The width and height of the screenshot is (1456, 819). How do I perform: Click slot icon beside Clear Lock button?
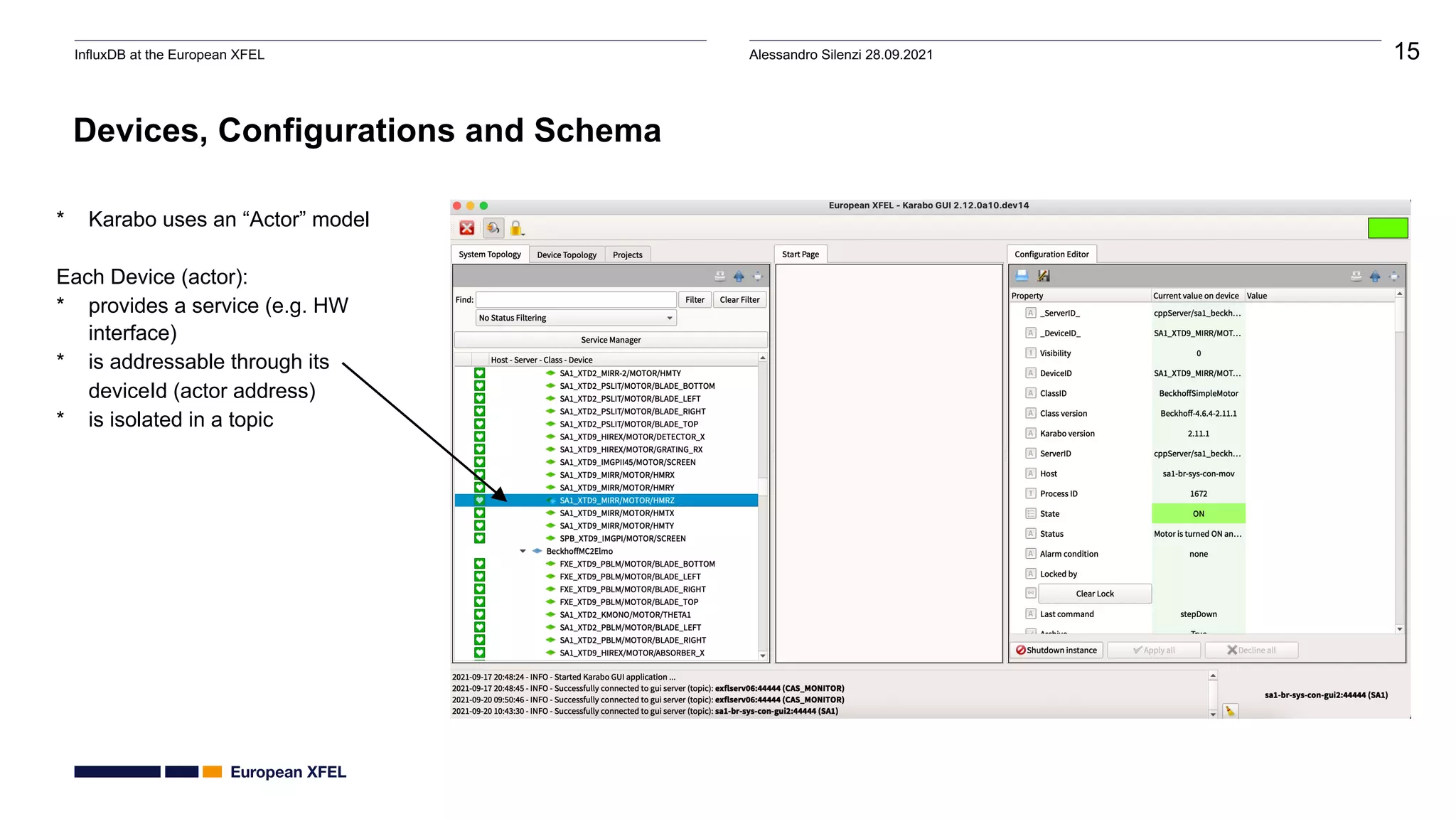coord(1030,593)
